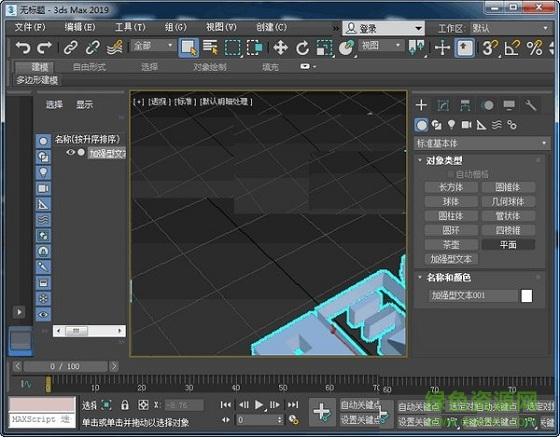The height and width of the screenshot is (440, 560).
Task: Activate Select and Scale tool
Action: (324, 48)
